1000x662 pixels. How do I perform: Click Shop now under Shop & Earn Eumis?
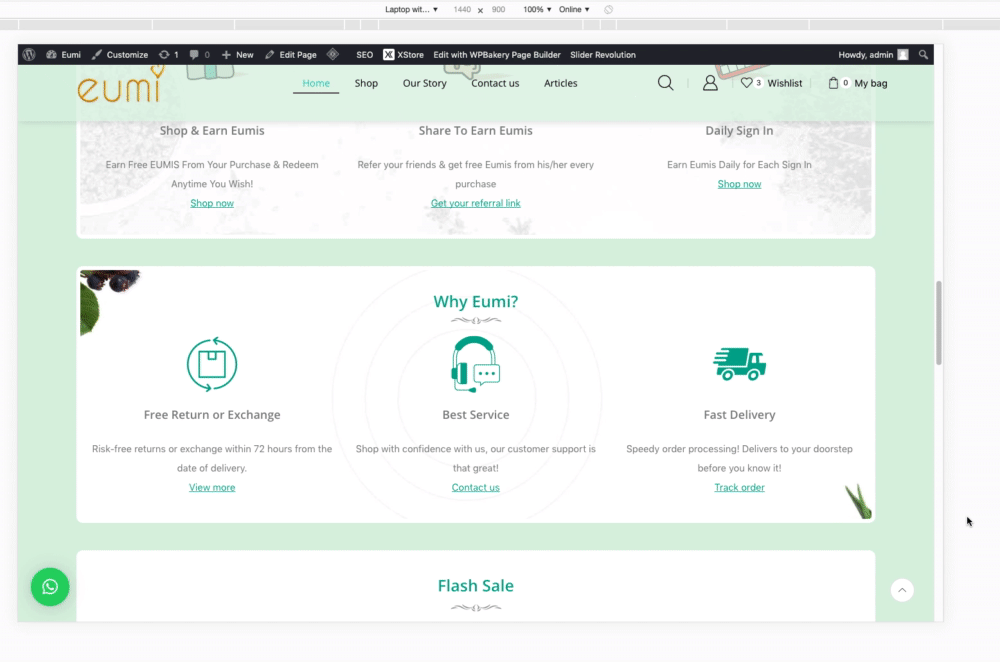pyautogui.click(x=212, y=203)
